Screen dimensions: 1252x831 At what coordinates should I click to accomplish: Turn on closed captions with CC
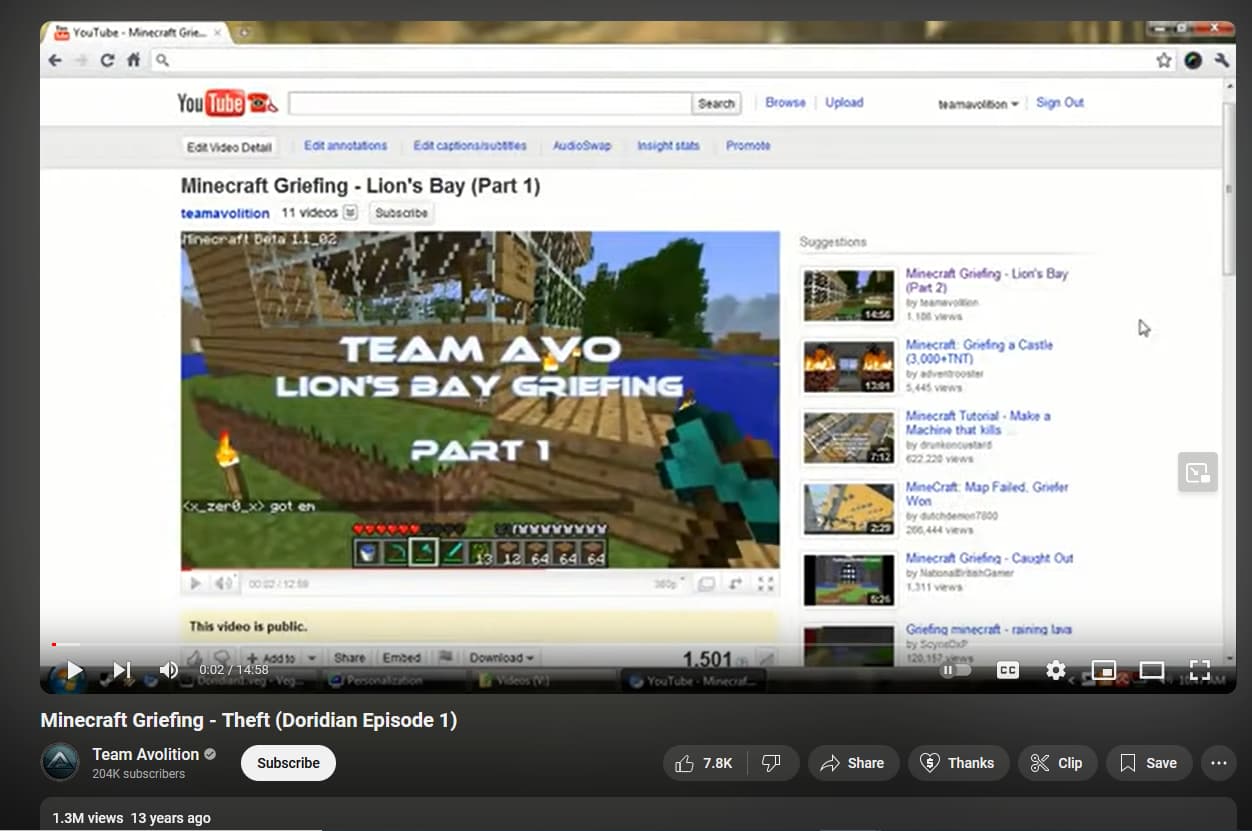1008,670
